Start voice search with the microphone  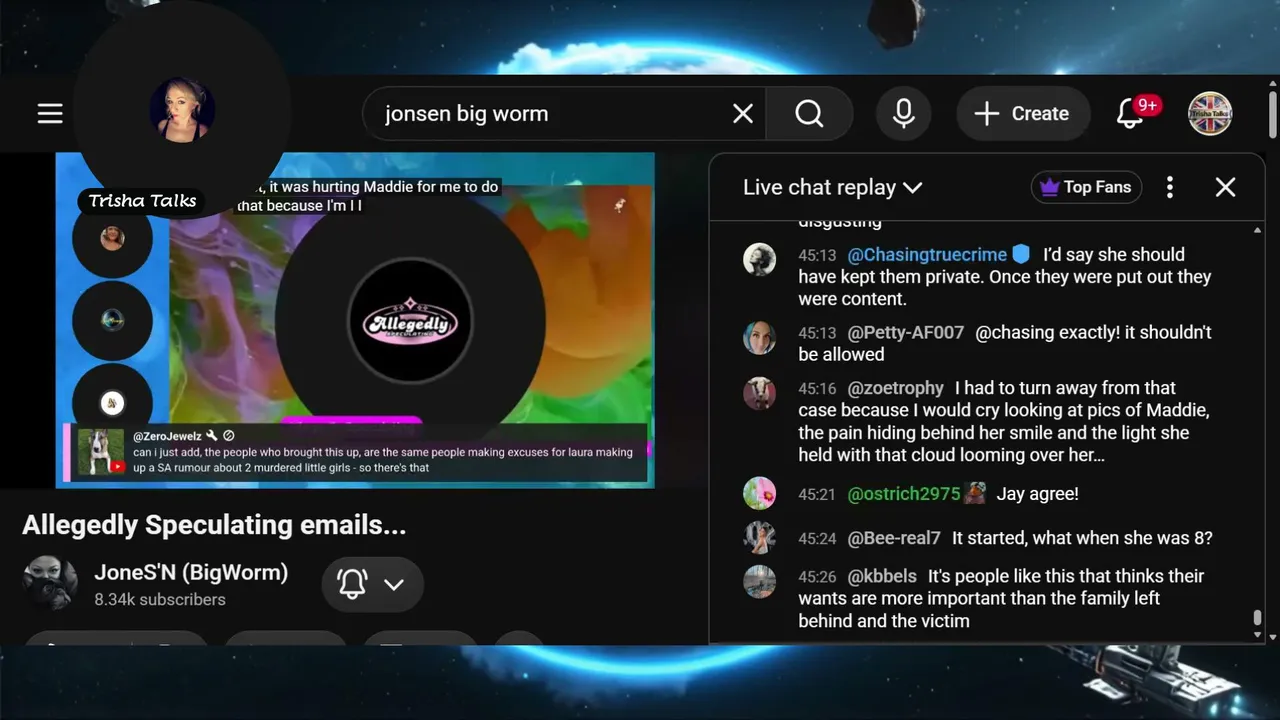pos(904,114)
